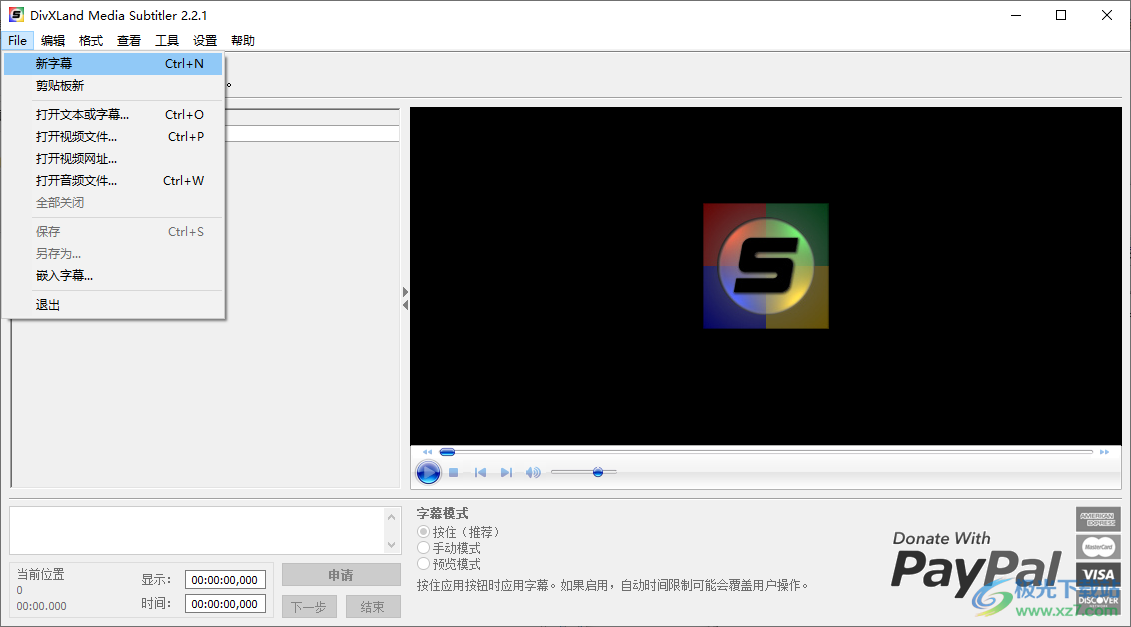Open the 查看 menu
The width and height of the screenshot is (1131, 627).
(129, 40)
